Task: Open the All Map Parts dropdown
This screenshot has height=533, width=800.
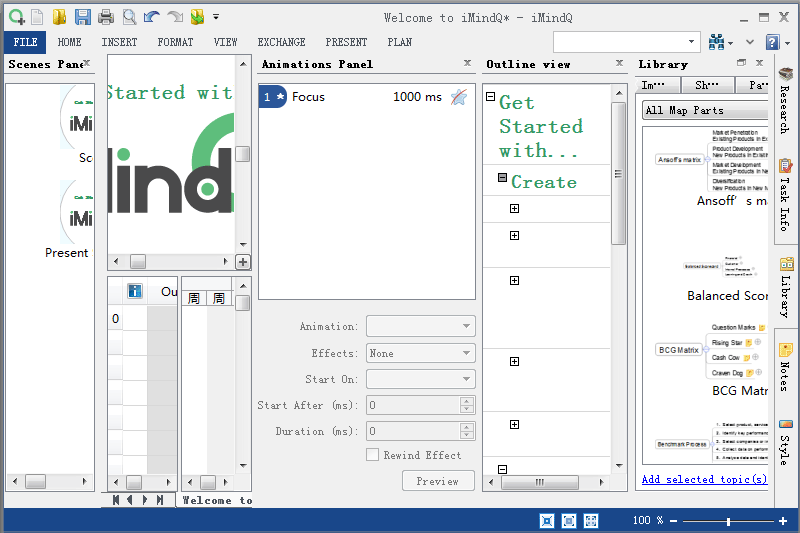Action: pos(705,110)
